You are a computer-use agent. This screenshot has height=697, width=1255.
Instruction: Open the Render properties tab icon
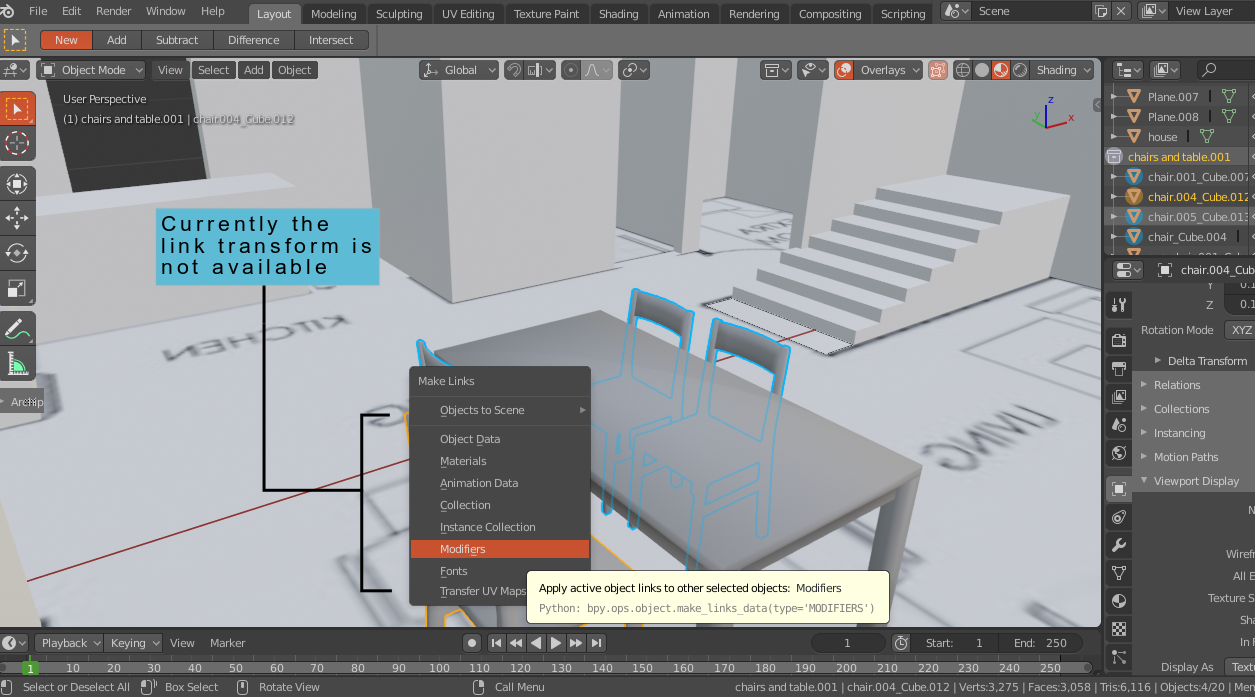(1119, 341)
